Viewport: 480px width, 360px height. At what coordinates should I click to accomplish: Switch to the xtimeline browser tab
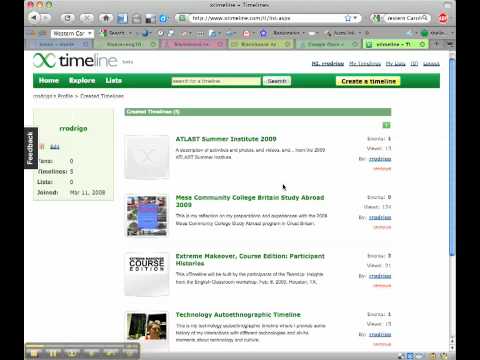point(395,44)
